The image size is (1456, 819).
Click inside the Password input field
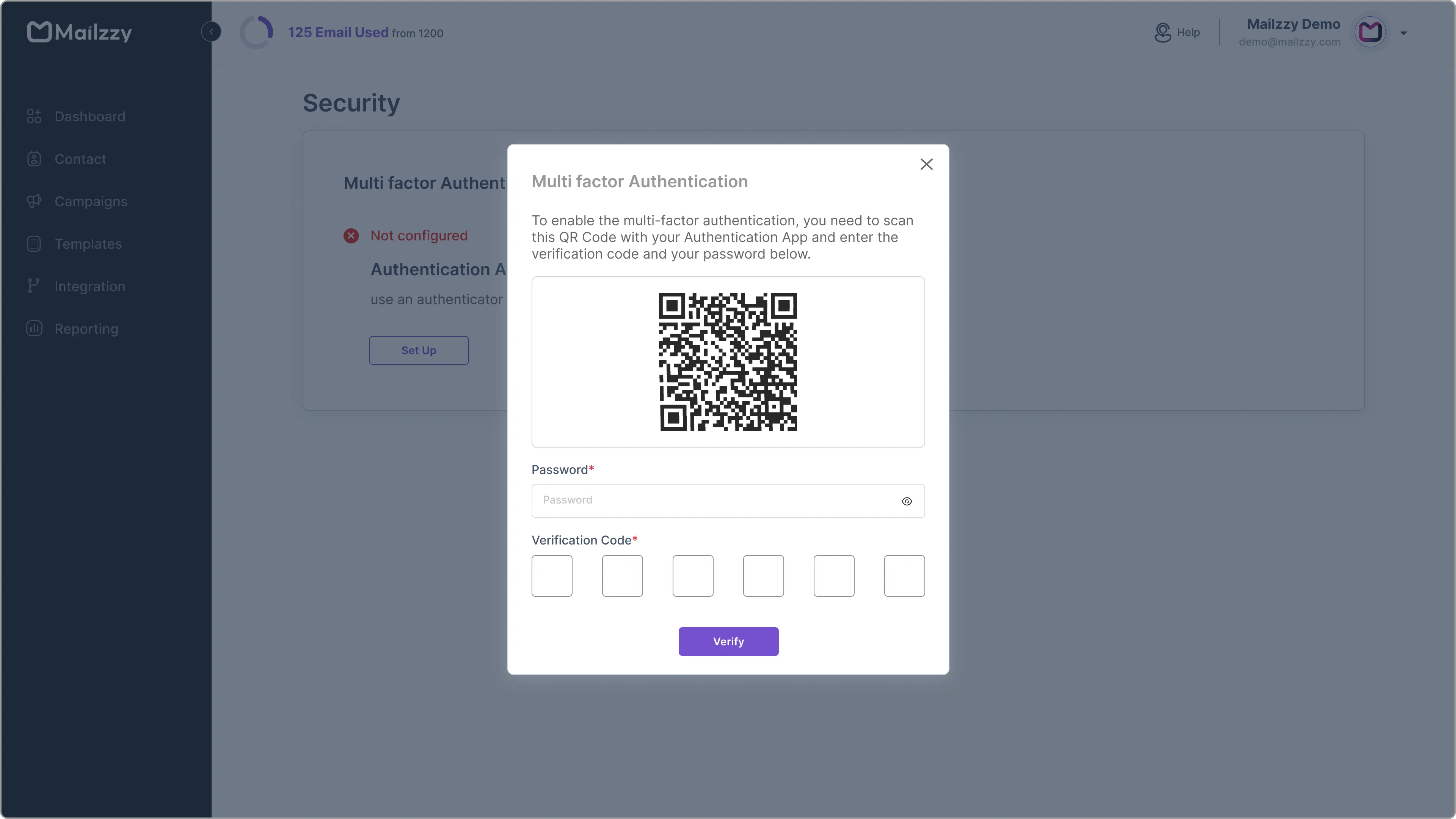pyautogui.click(x=706, y=501)
